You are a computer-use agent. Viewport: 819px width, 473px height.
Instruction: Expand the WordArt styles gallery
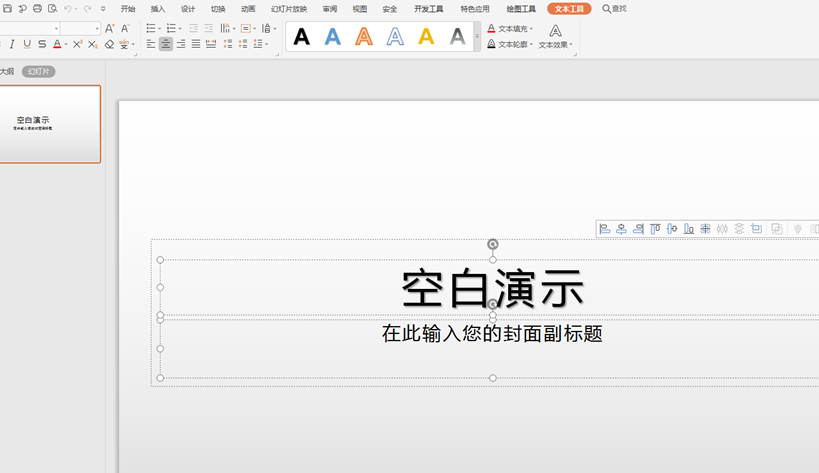click(476, 37)
